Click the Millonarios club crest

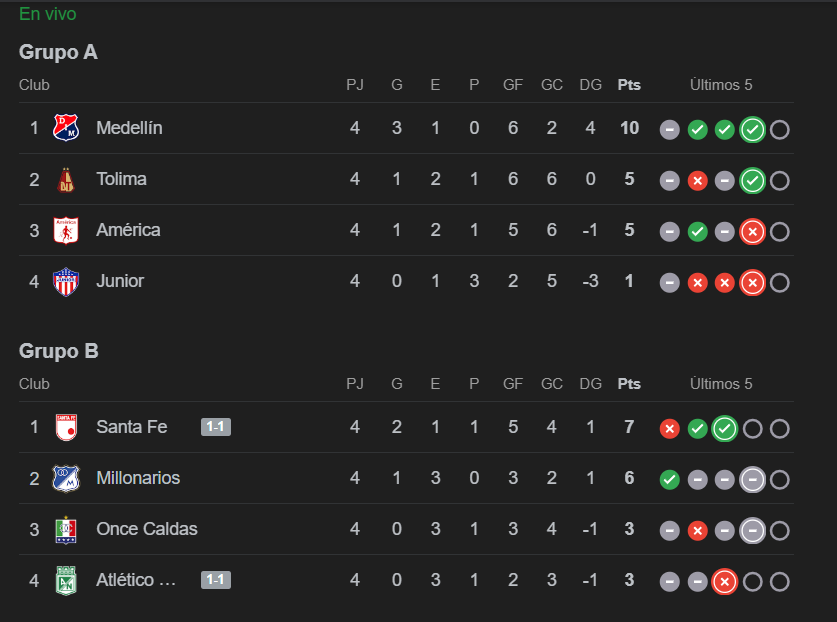(66, 478)
